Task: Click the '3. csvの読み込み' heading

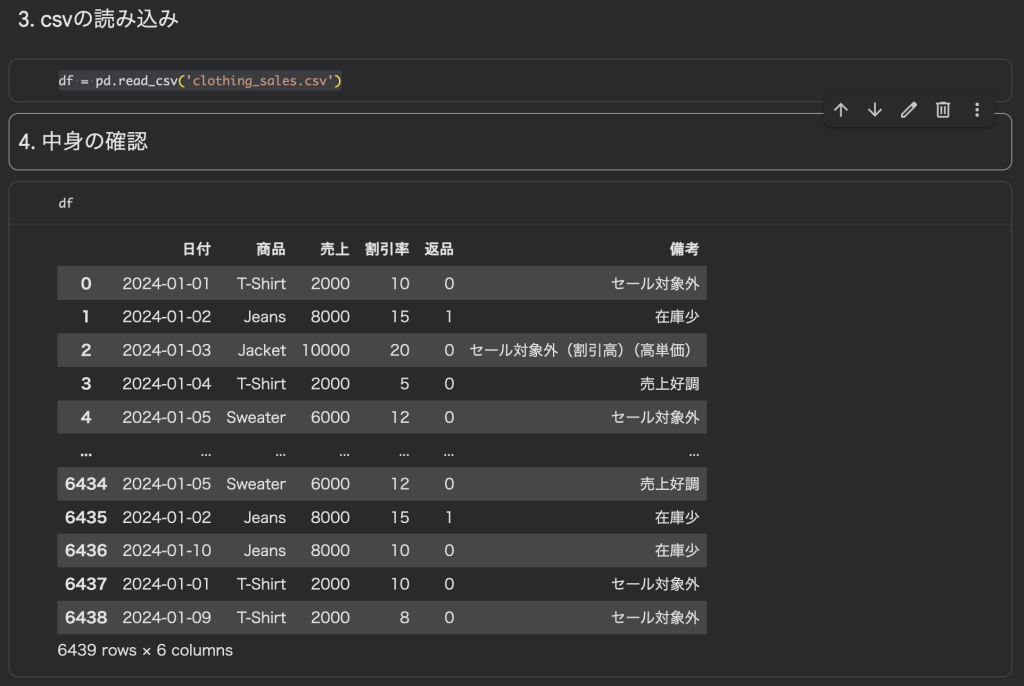Action: [98, 19]
